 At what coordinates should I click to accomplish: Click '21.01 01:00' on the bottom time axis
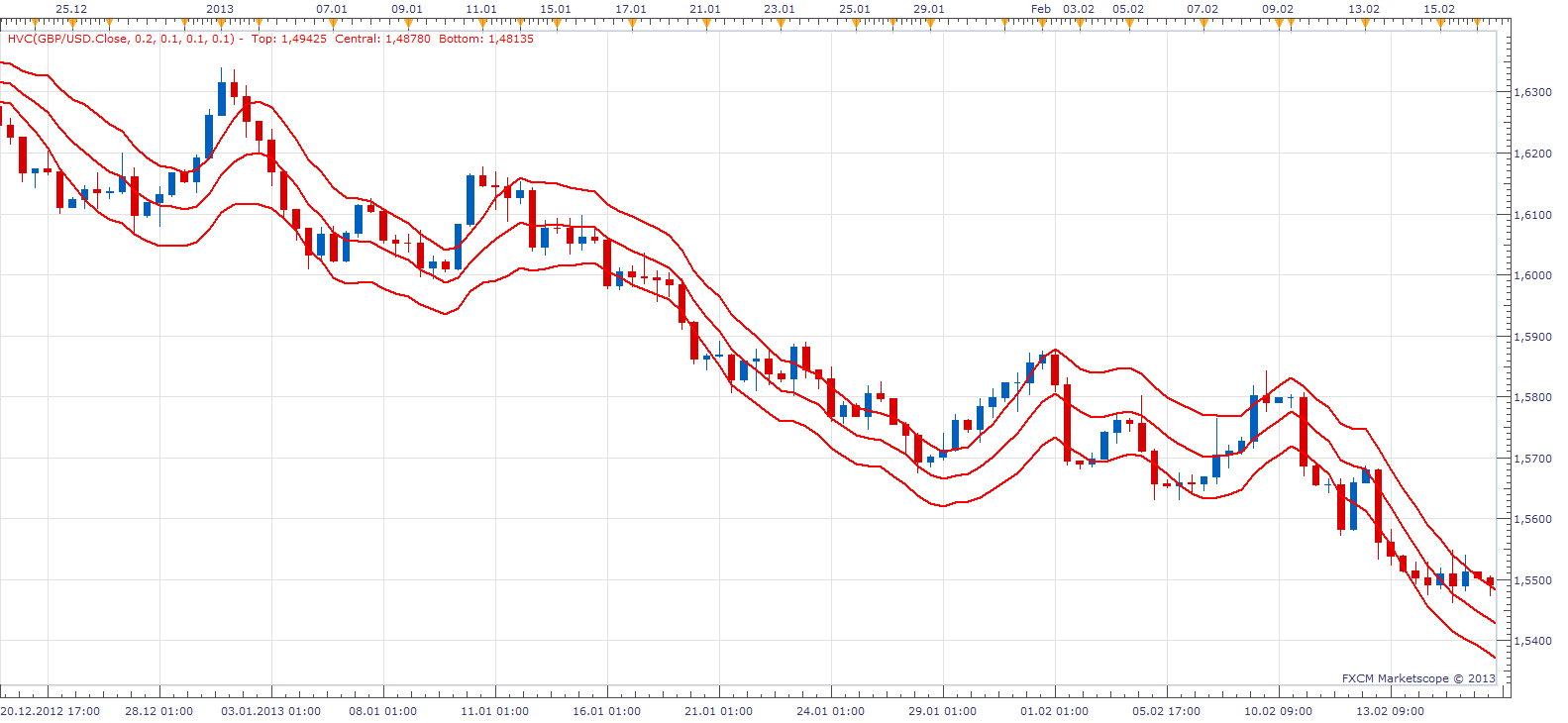(x=718, y=711)
